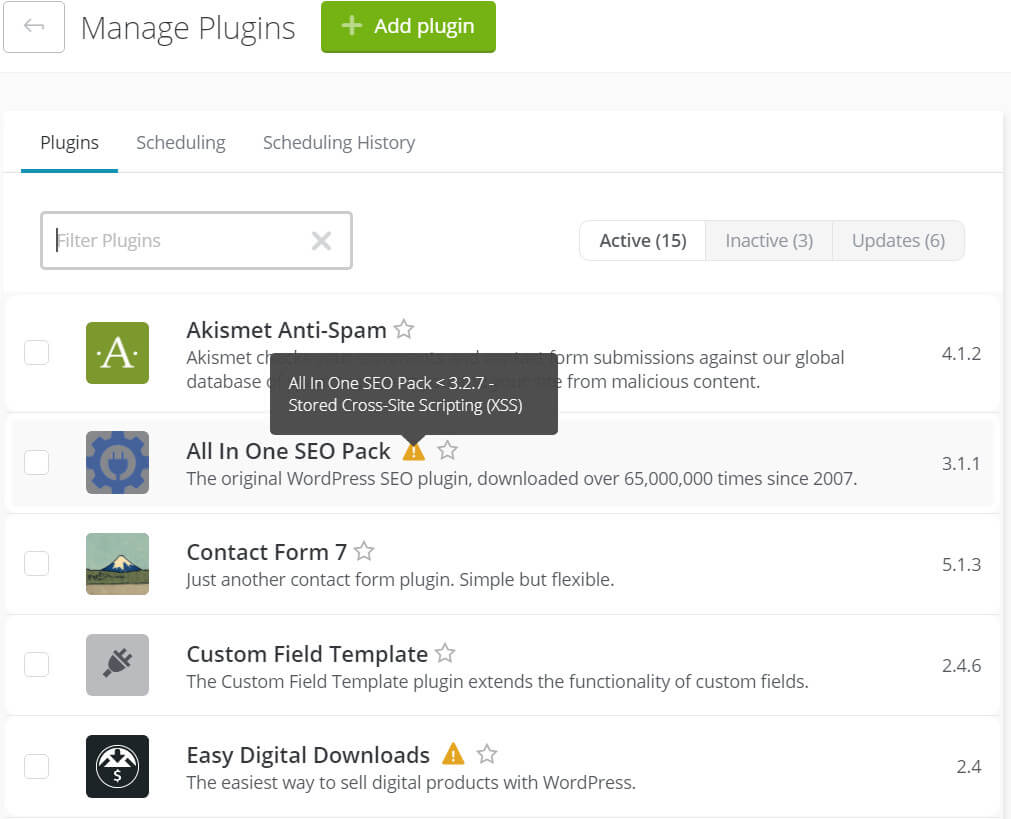Image resolution: width=1011 pixels, height=819 pixels.
Task: Open the Contact Form 7 title
Action: [x=266, y=553]
